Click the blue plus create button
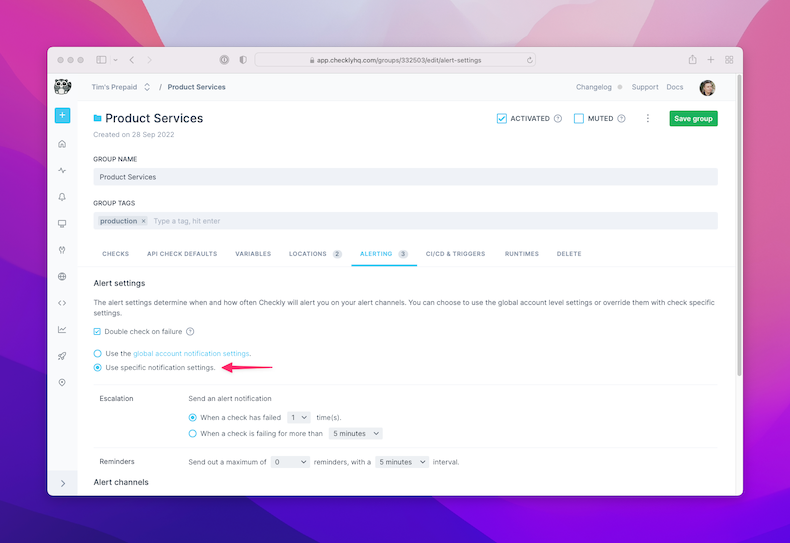790x543 pixels. pyautogui.click(x=62, y=116)
